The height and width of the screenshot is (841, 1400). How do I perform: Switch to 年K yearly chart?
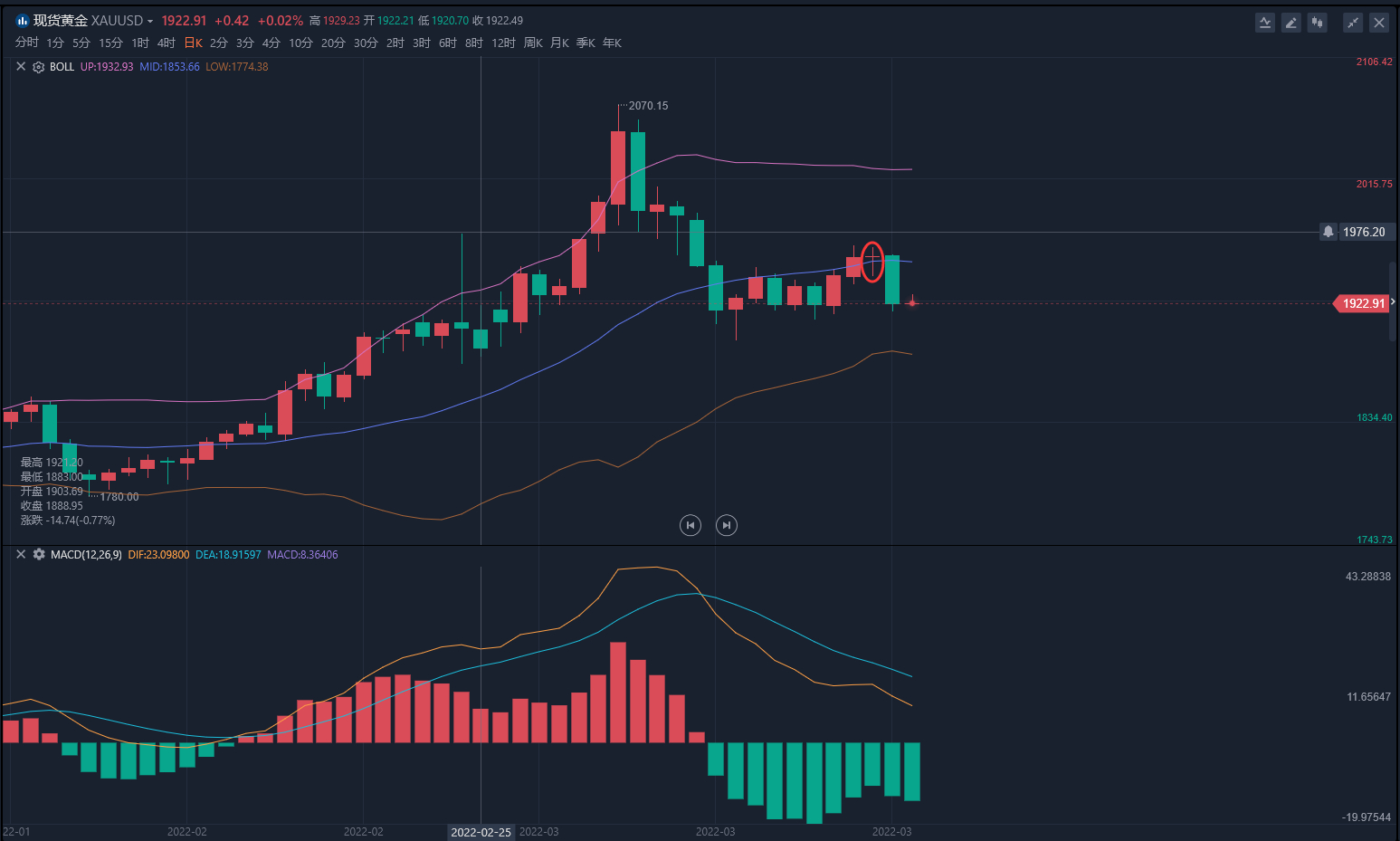(x=612, y=43)
